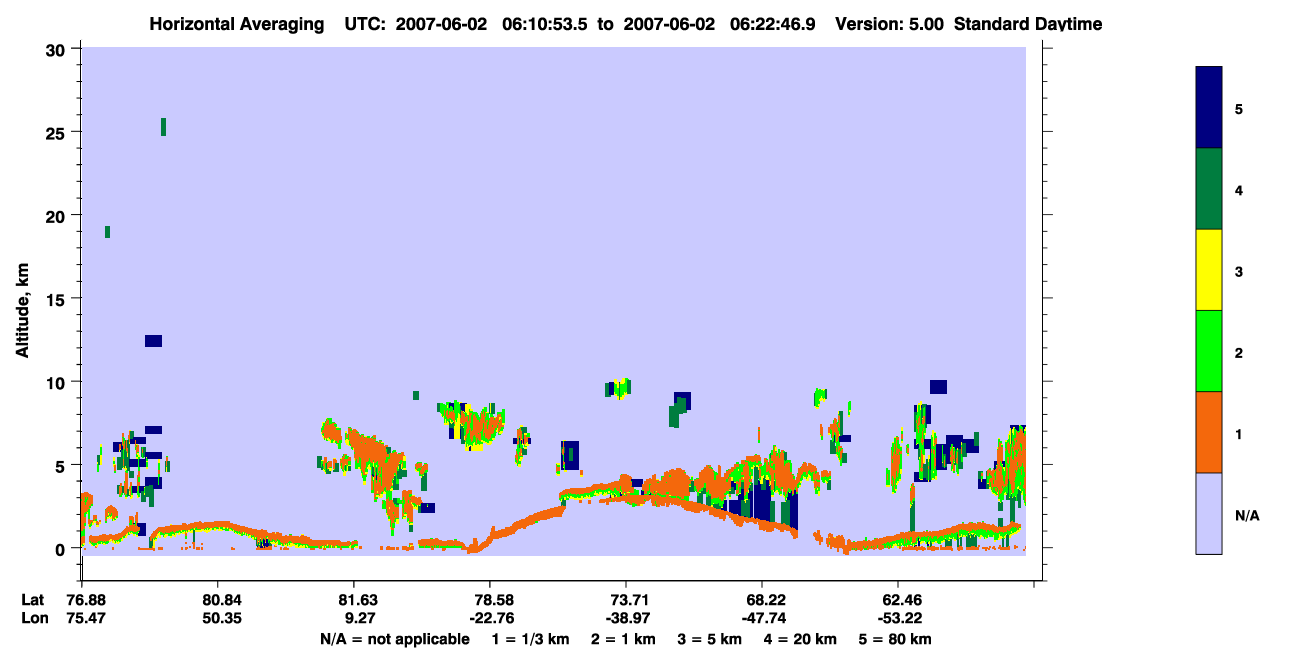Click the bright green level 2 colorbar segment
1300x667 pixels.
[x=1209, y=351]
